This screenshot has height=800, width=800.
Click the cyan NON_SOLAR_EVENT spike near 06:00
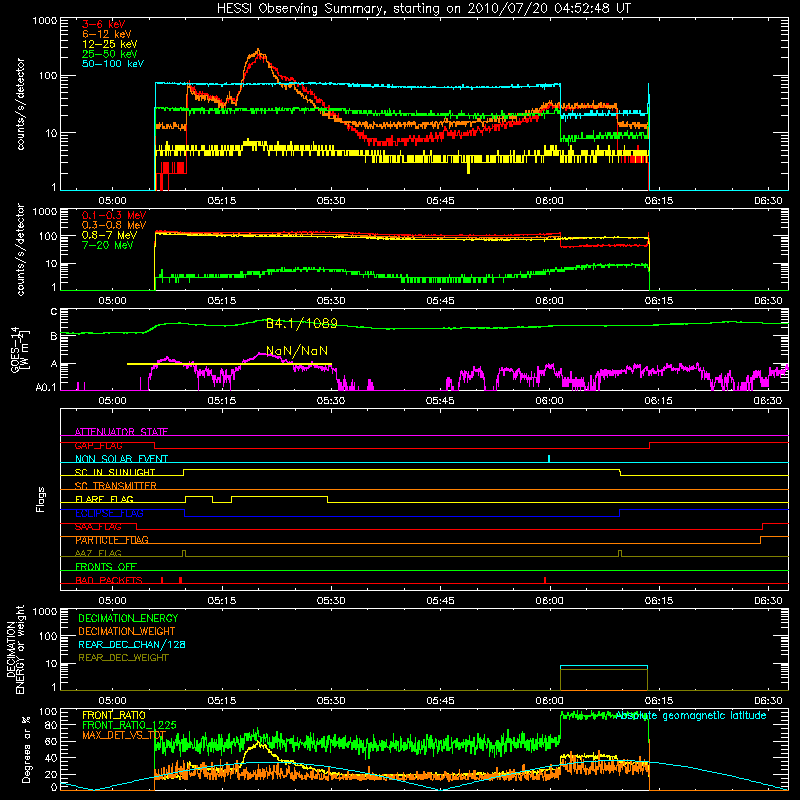[x=549, y=458]
